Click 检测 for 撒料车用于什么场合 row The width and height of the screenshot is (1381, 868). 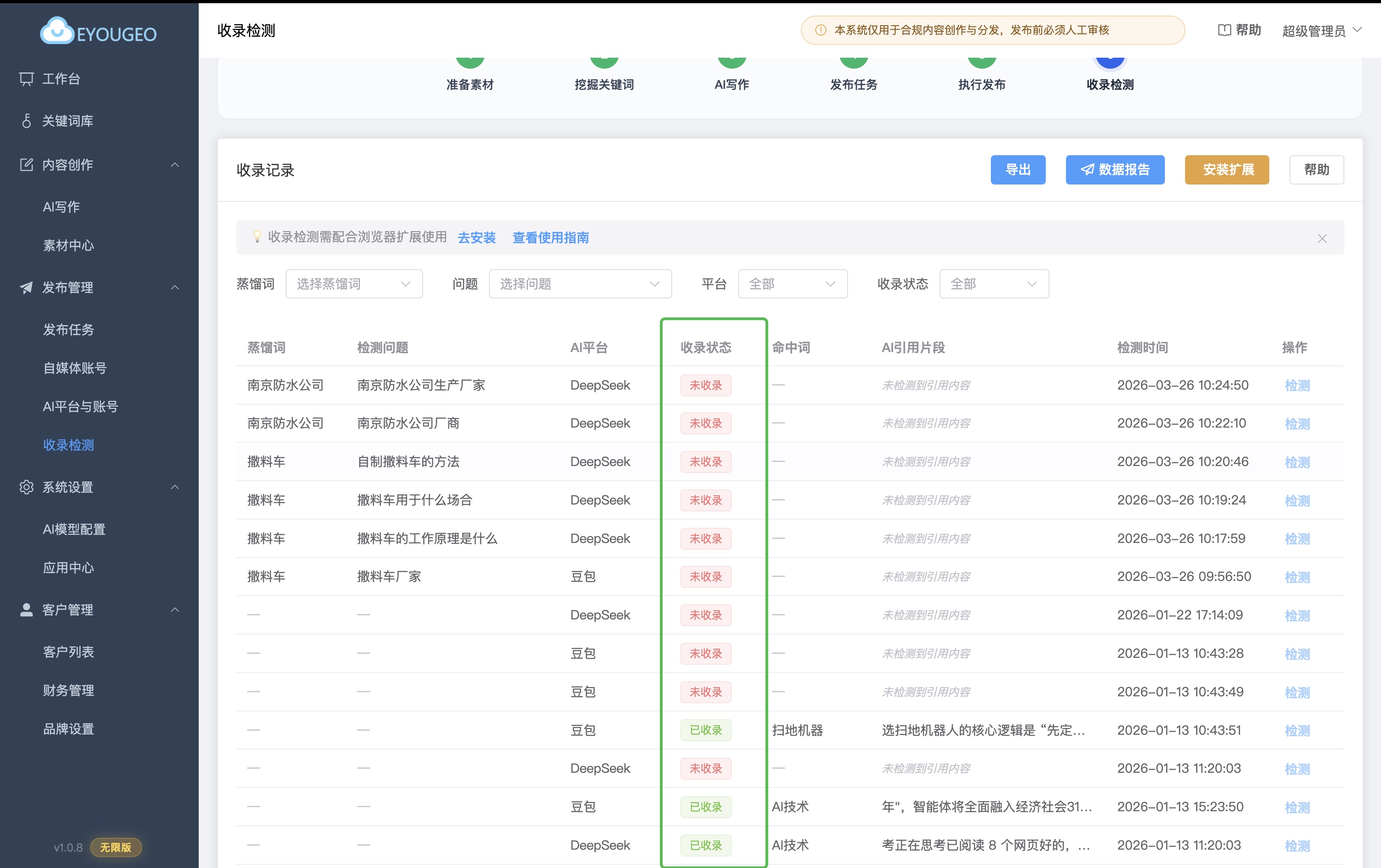click(x=1297, y=500)
